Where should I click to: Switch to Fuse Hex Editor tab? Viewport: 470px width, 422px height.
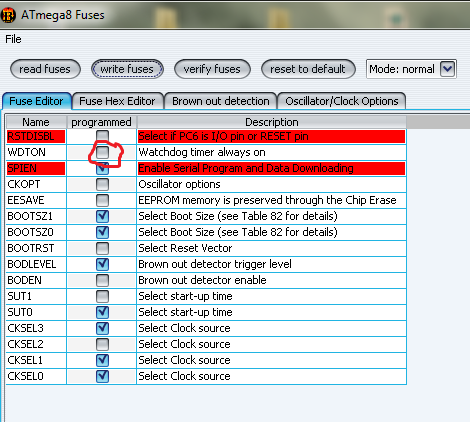(118, 101)
